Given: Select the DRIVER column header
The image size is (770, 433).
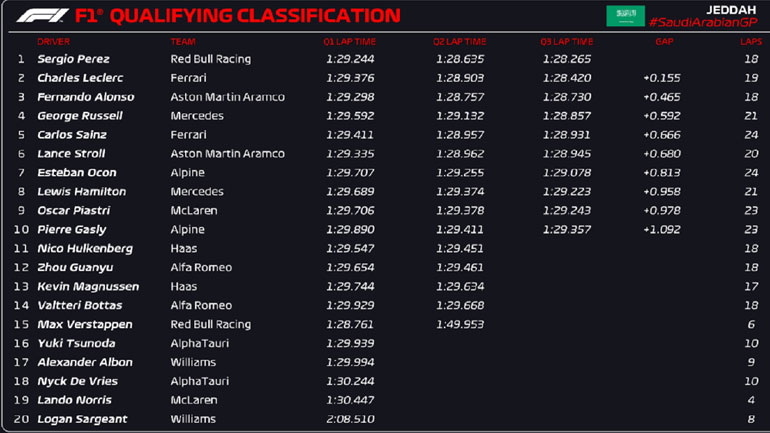Looking at the screenshot, I should click(x=54, y=42).
